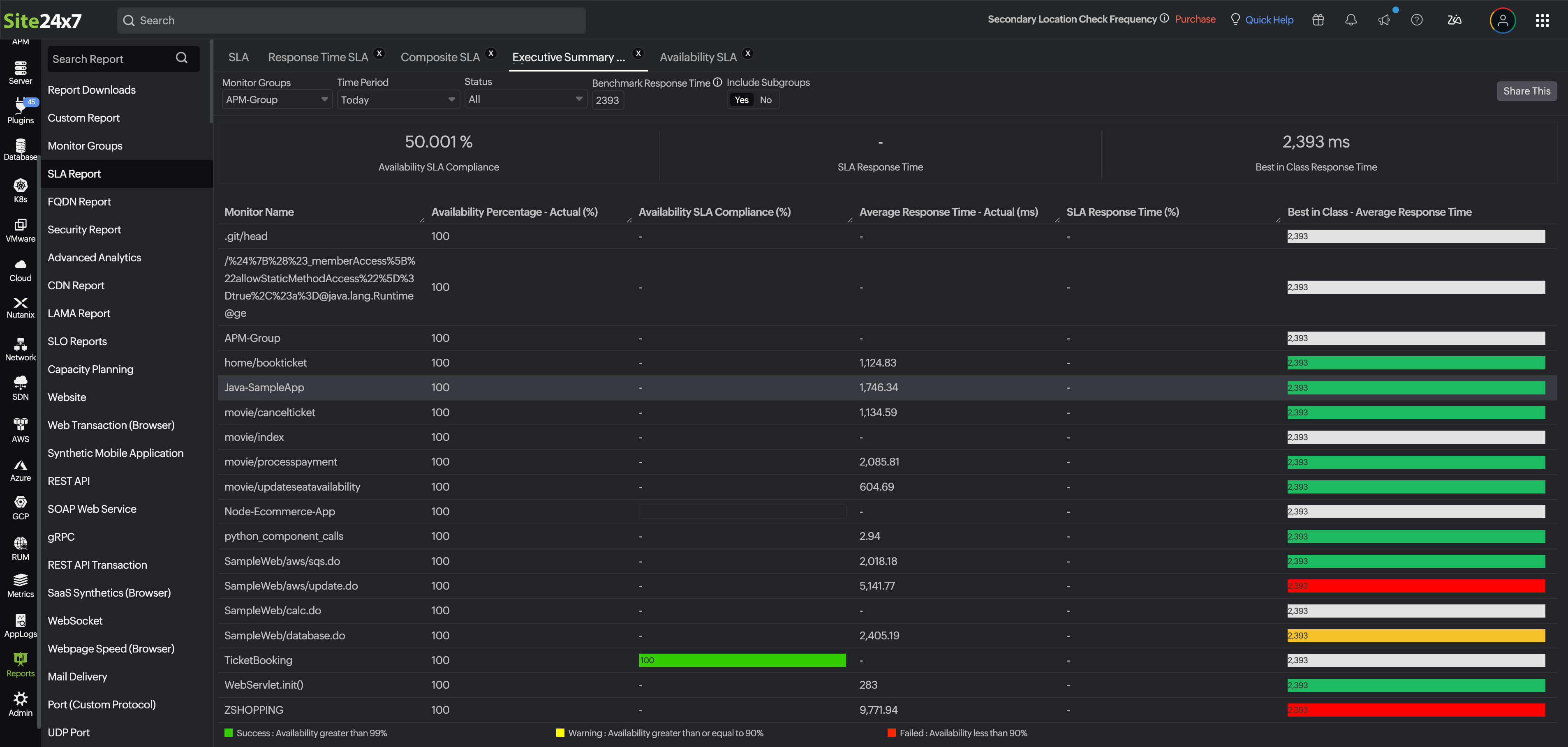Expand the Time Period dropdown set to Today
This screenshot has width=1568, height=747.
coord(398,99)
